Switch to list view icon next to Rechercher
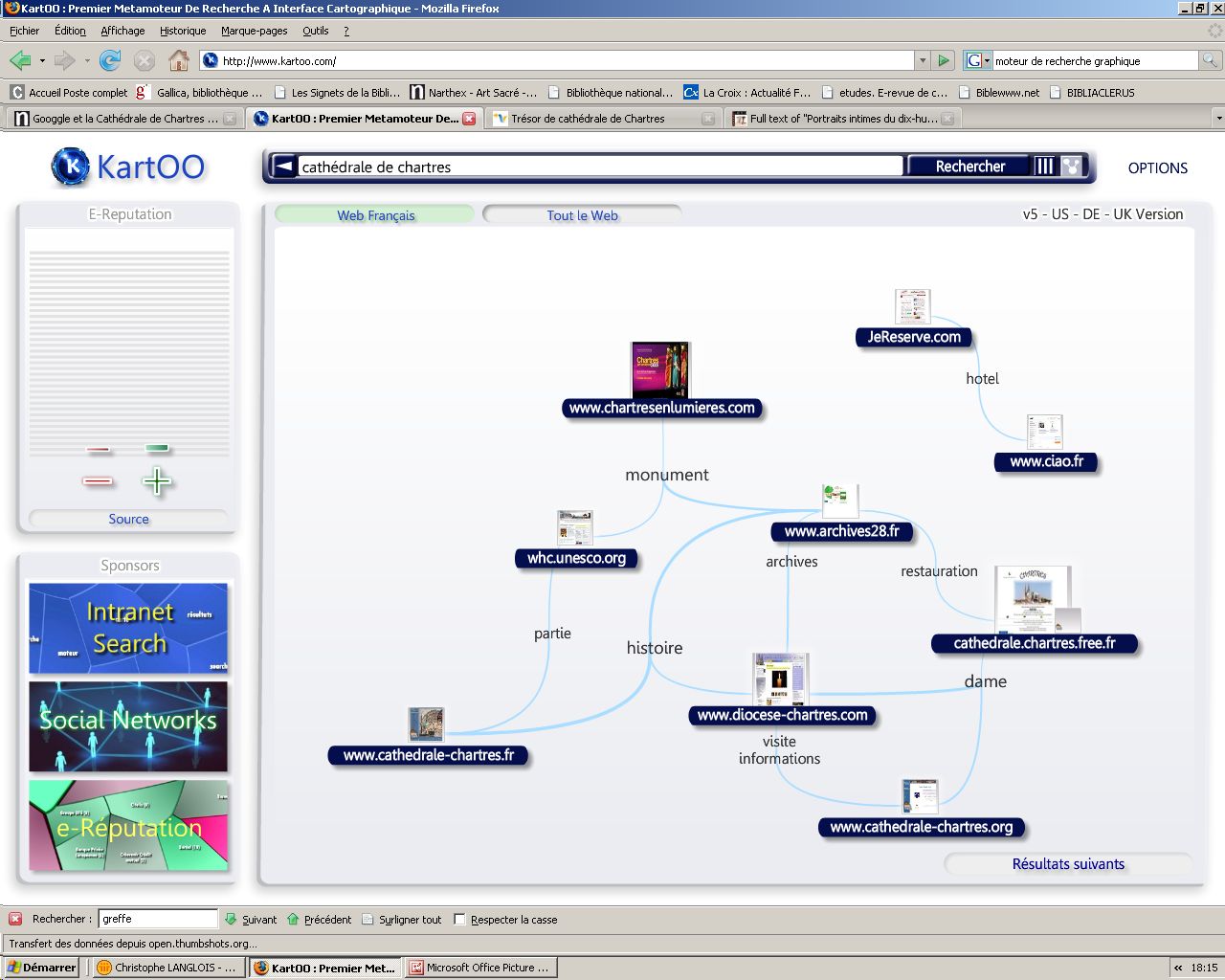This screenshot has height=980, width=1225. click(x=1045, y=166)
